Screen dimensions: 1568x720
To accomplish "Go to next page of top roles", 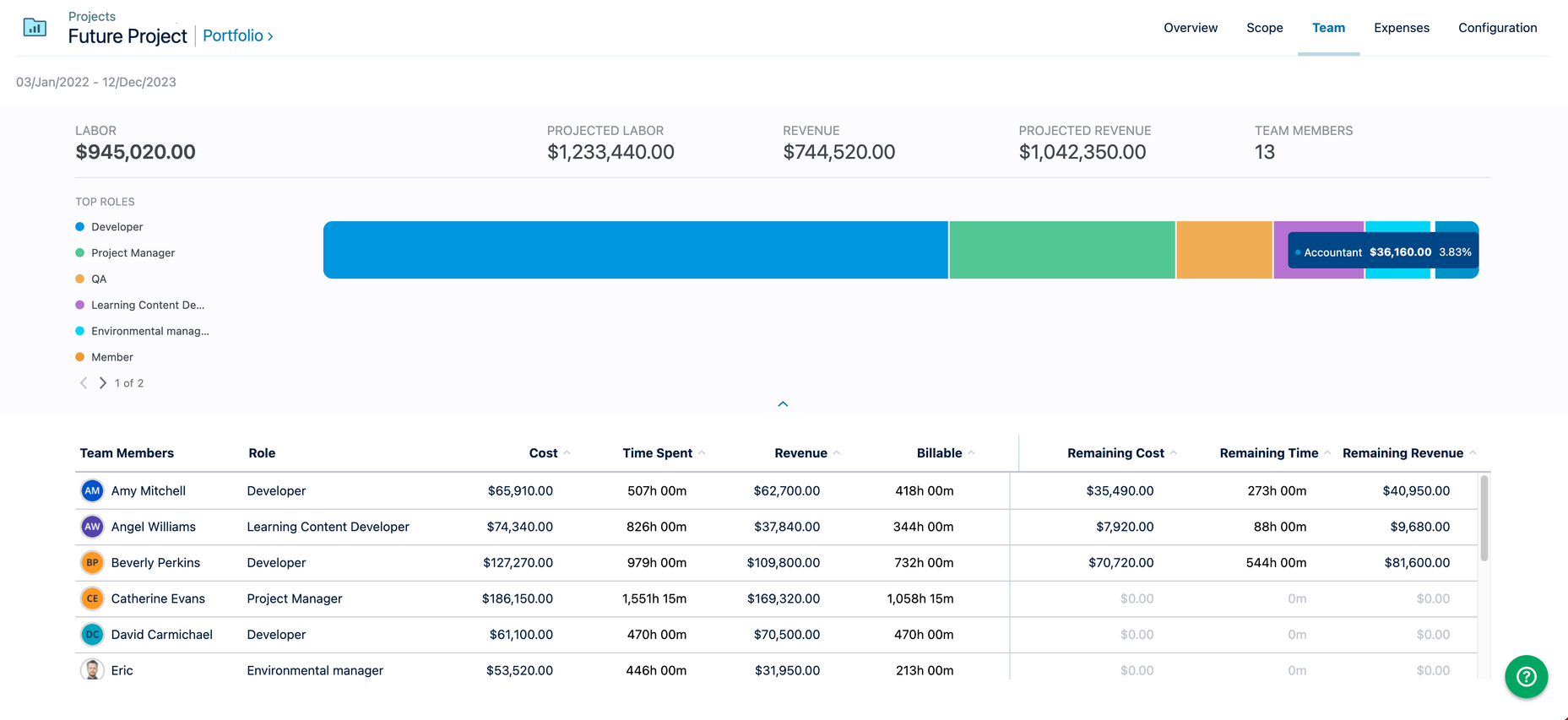I will (x=103, y=383).
